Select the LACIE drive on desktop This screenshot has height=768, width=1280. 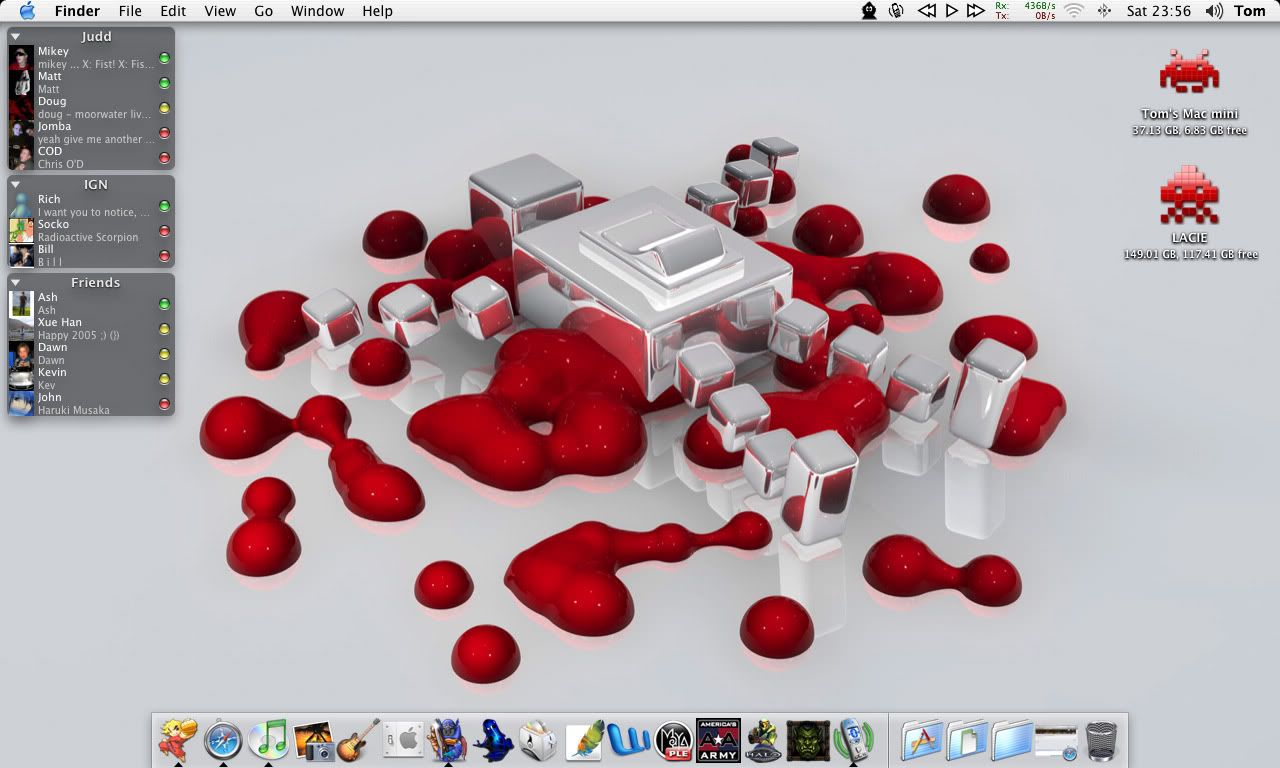click(x=1189, y=200)
